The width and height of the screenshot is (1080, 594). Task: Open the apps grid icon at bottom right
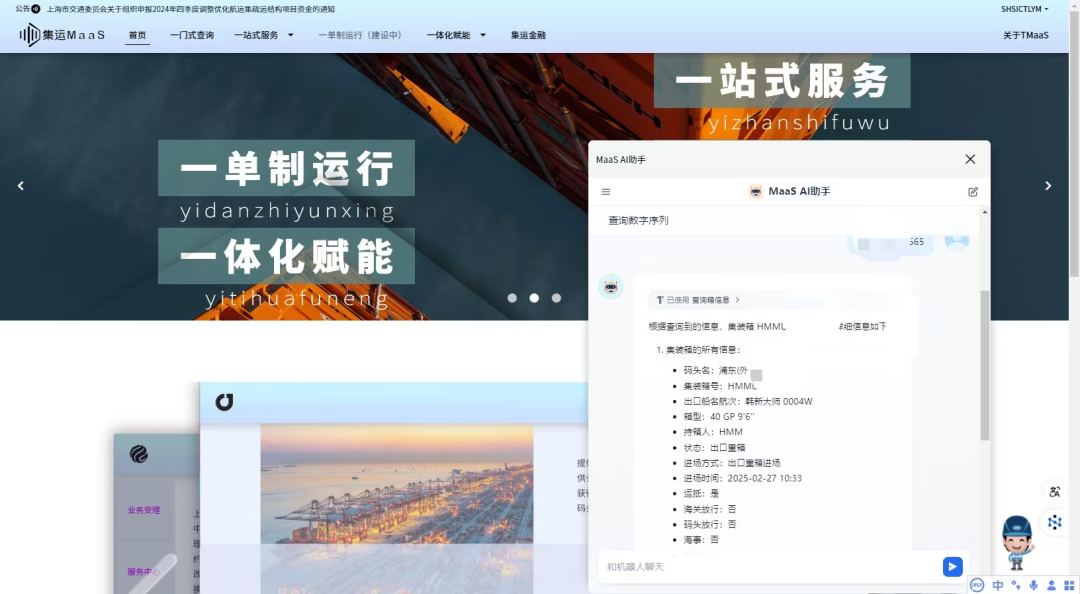(1069, 585)
